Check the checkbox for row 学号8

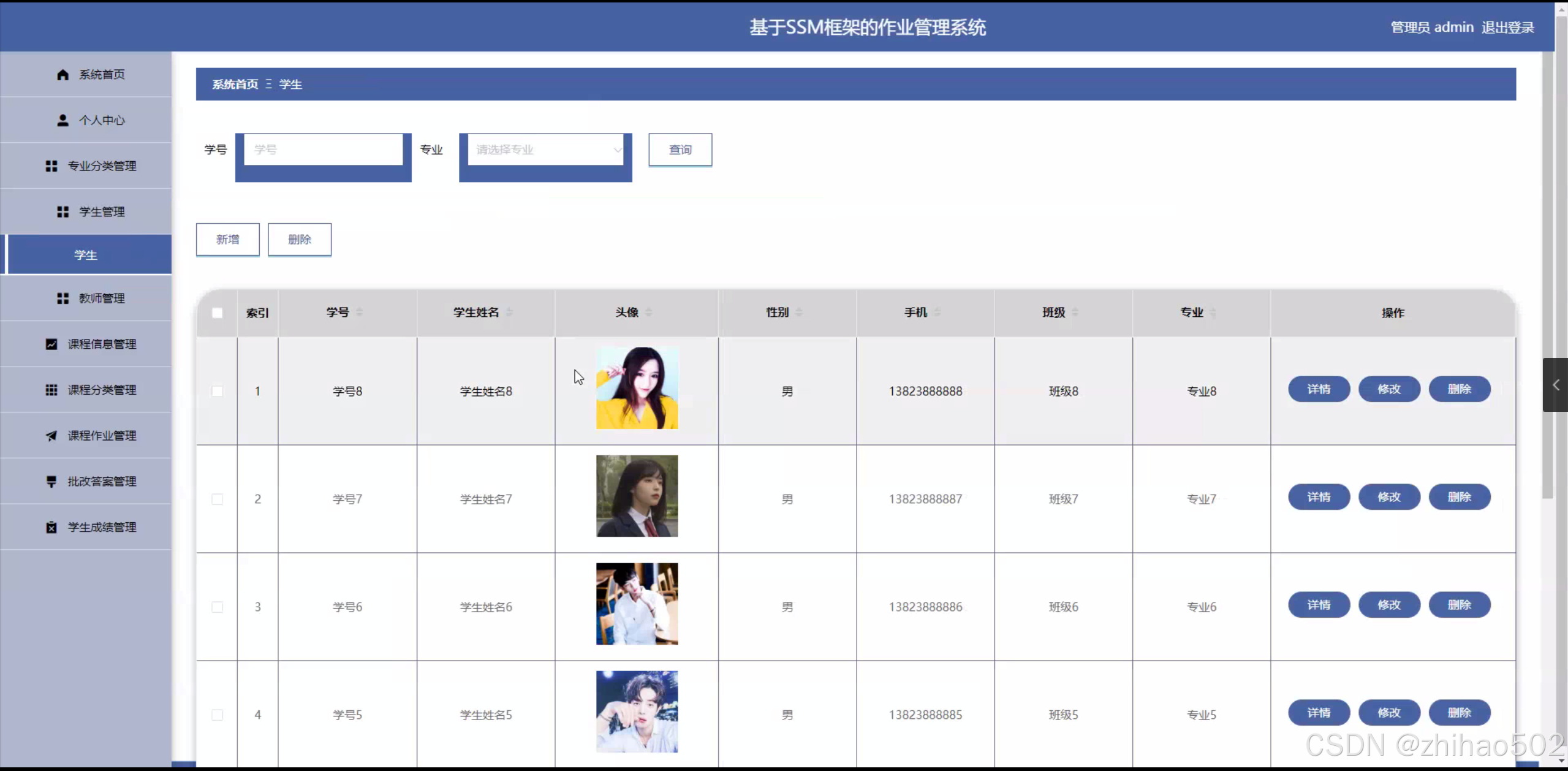pos(217,391)
